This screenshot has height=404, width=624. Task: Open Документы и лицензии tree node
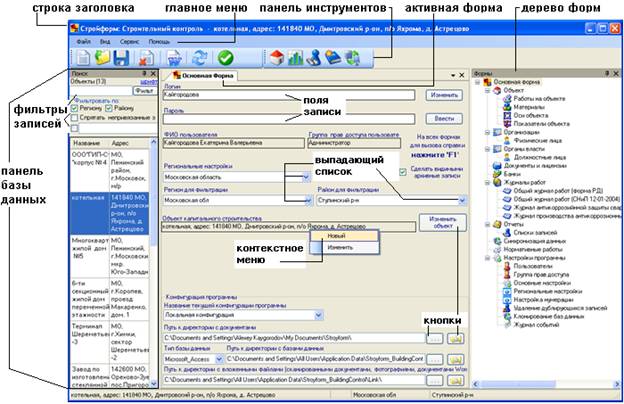[x=534, y=166]
